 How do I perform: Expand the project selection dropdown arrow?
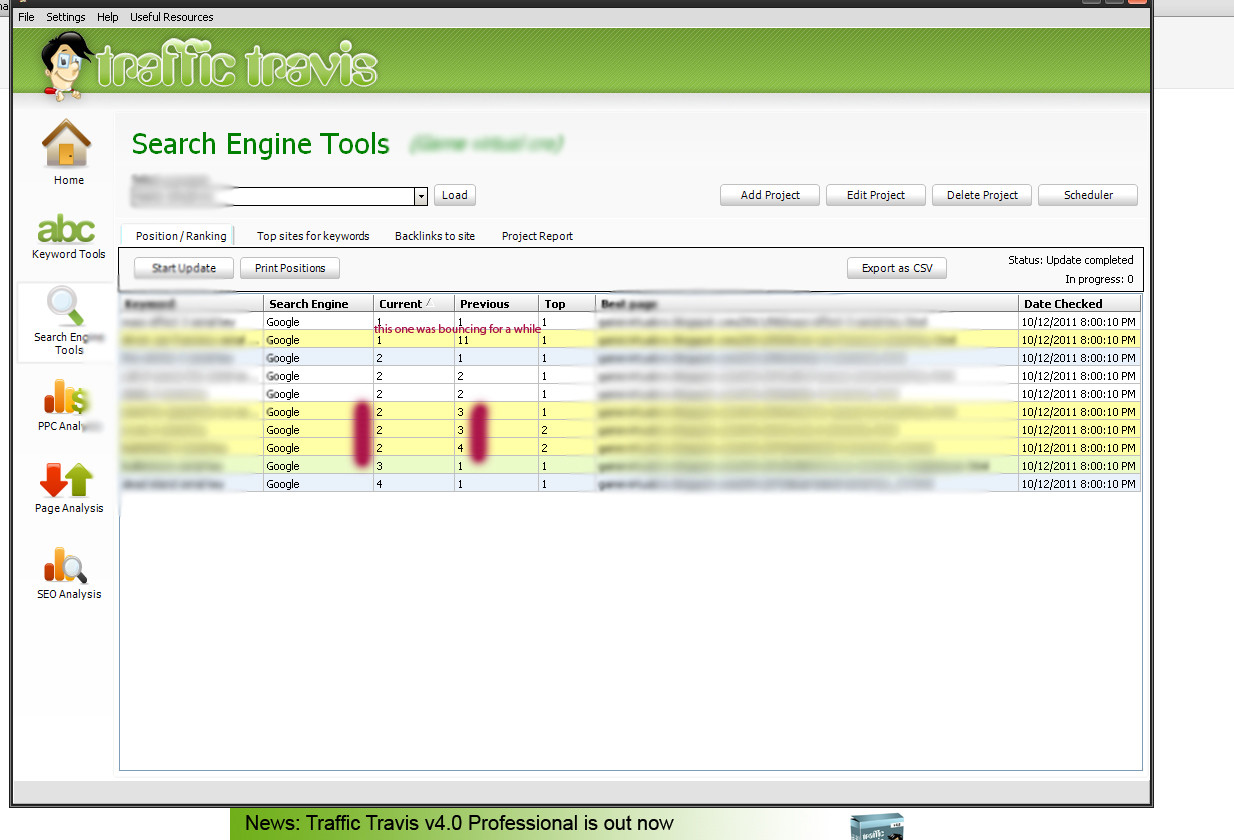pos(421,196)
